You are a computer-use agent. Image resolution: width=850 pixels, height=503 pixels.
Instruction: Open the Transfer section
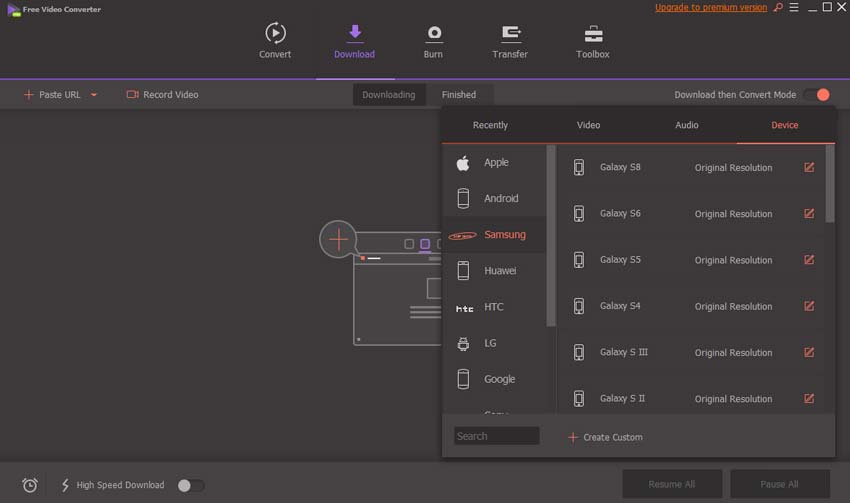coord(510,41)
